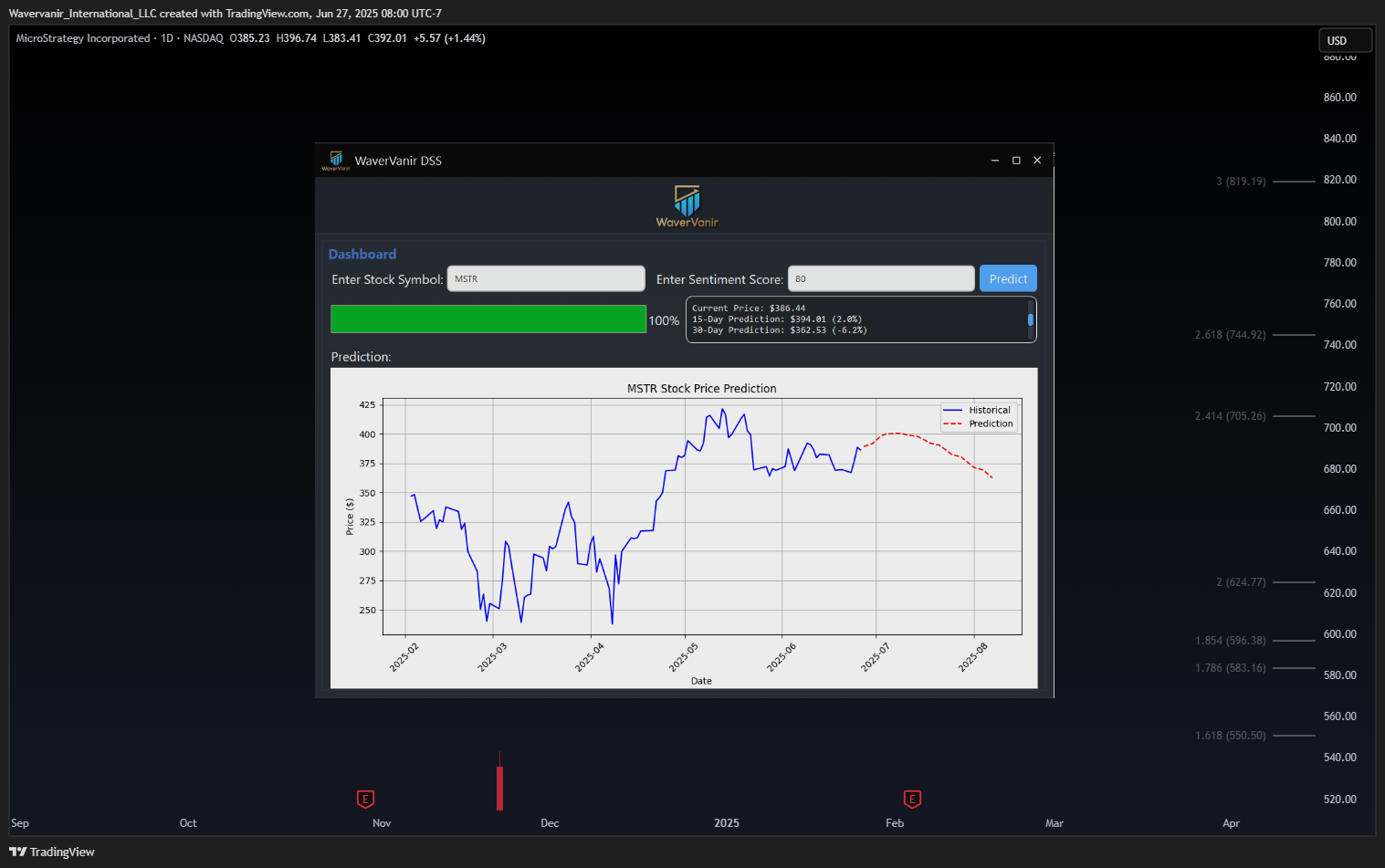Click the TradingView logo

pyautogui.click(x=52, y=852)
